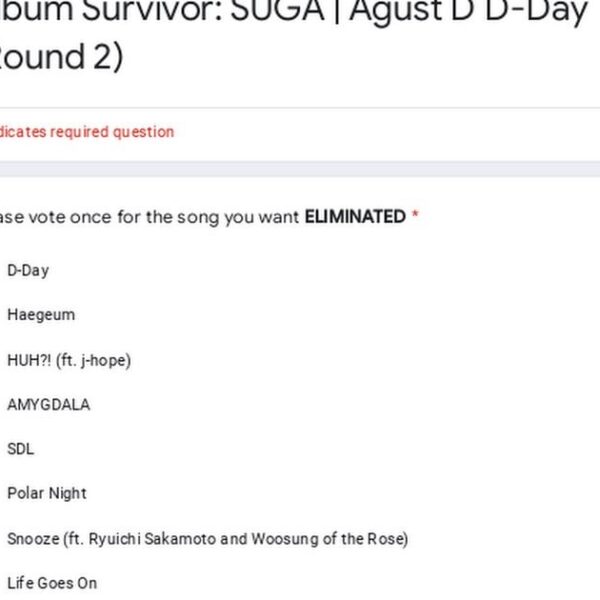Click the gray band between form cards
Image resolution: width=600 pixels, height=600 pixels.
point(300,170)
